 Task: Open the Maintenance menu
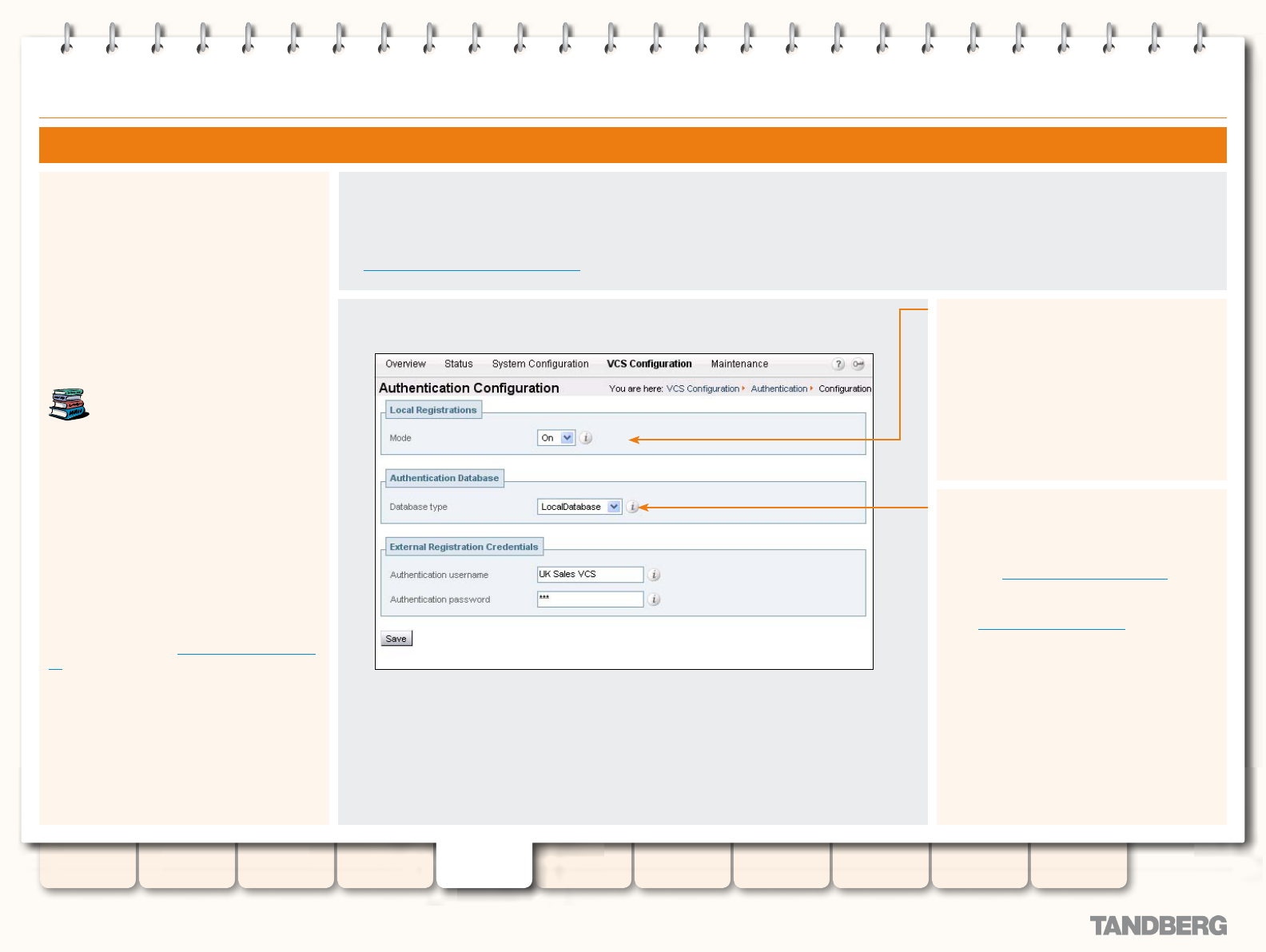pyautogui.click(x=739, y=364)
